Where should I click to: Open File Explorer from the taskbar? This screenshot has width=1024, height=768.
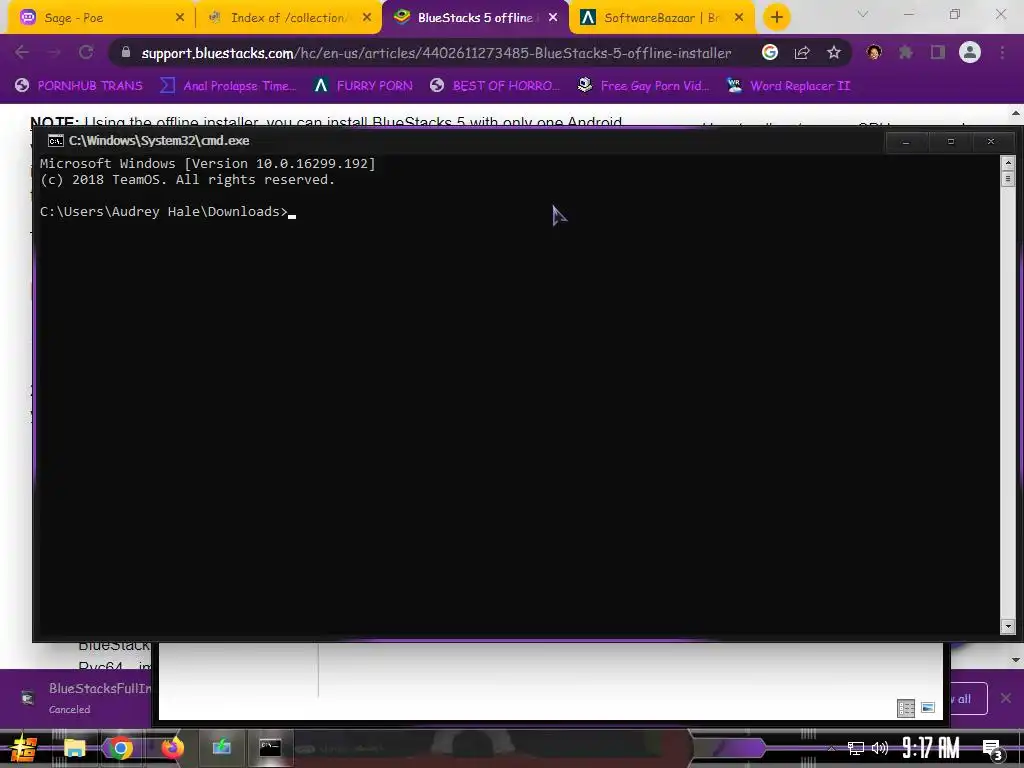coord(74,748)
